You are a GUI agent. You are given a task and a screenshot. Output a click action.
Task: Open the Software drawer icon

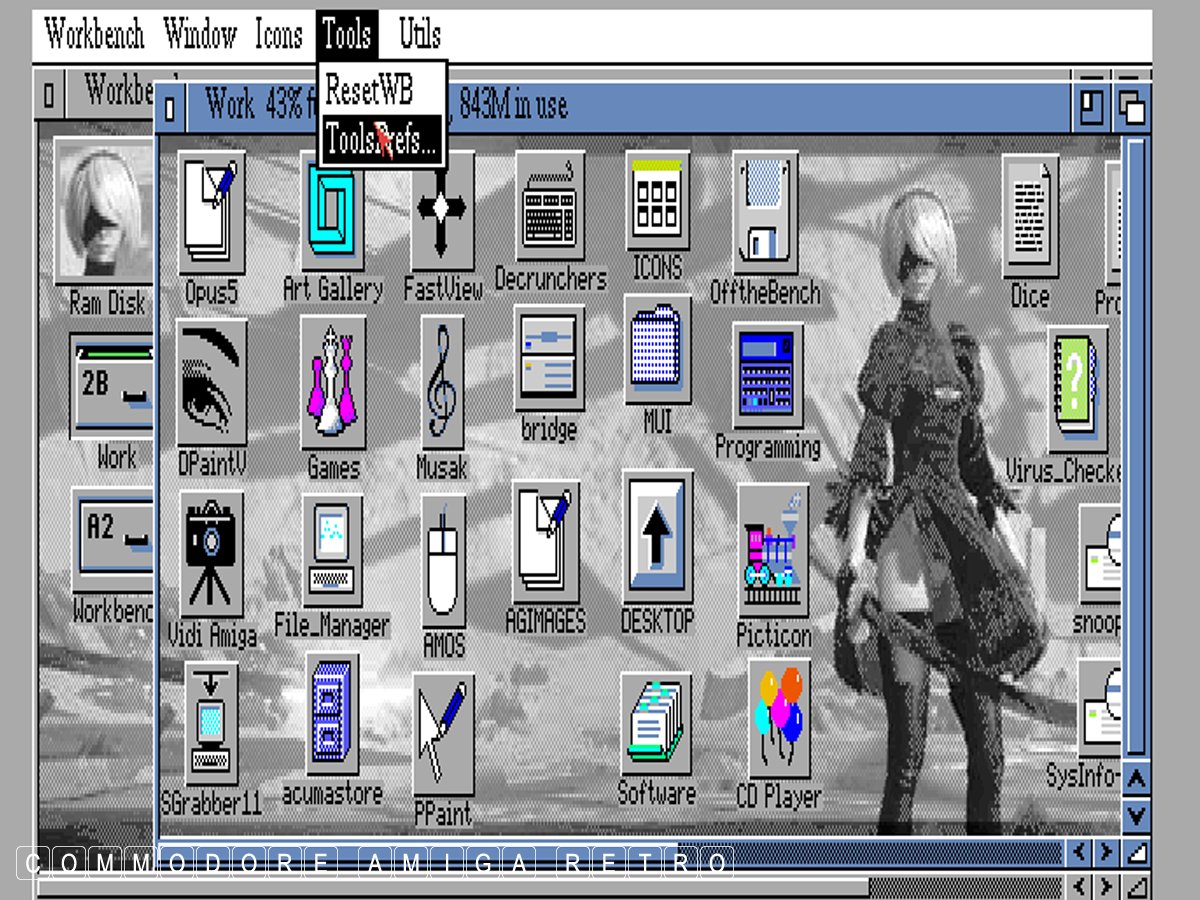tap(656, 723)
